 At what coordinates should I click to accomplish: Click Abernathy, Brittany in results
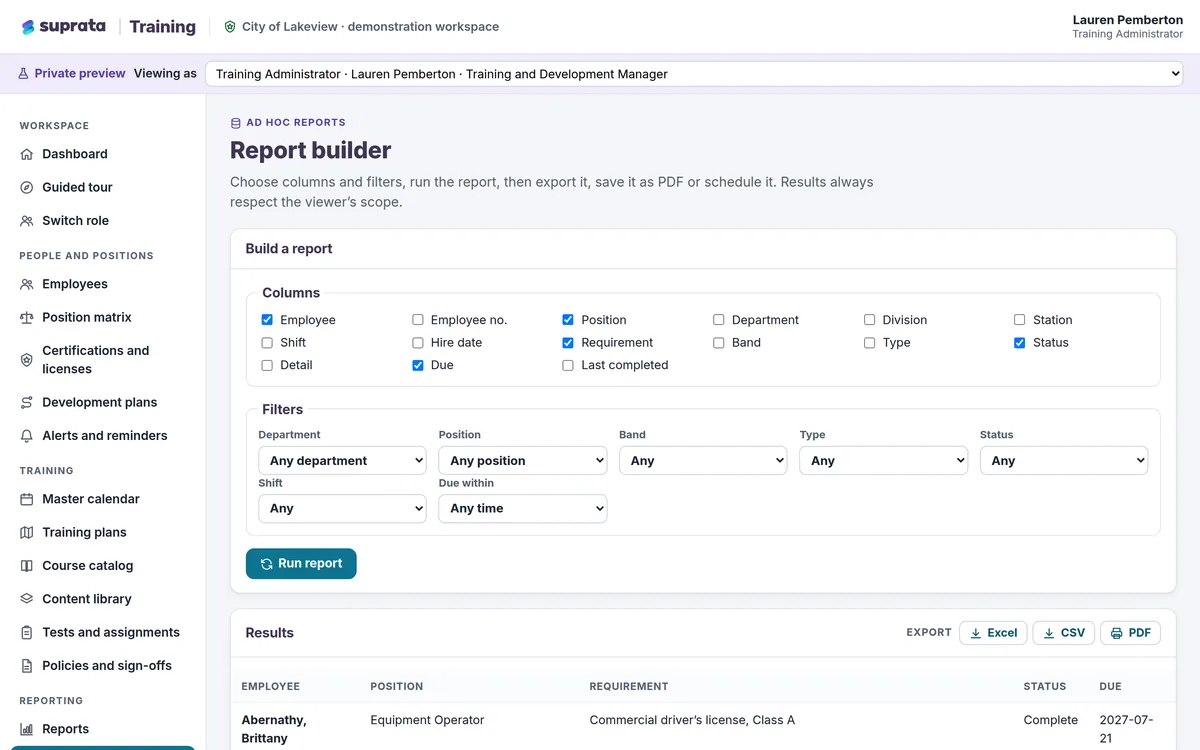[275, 729]
